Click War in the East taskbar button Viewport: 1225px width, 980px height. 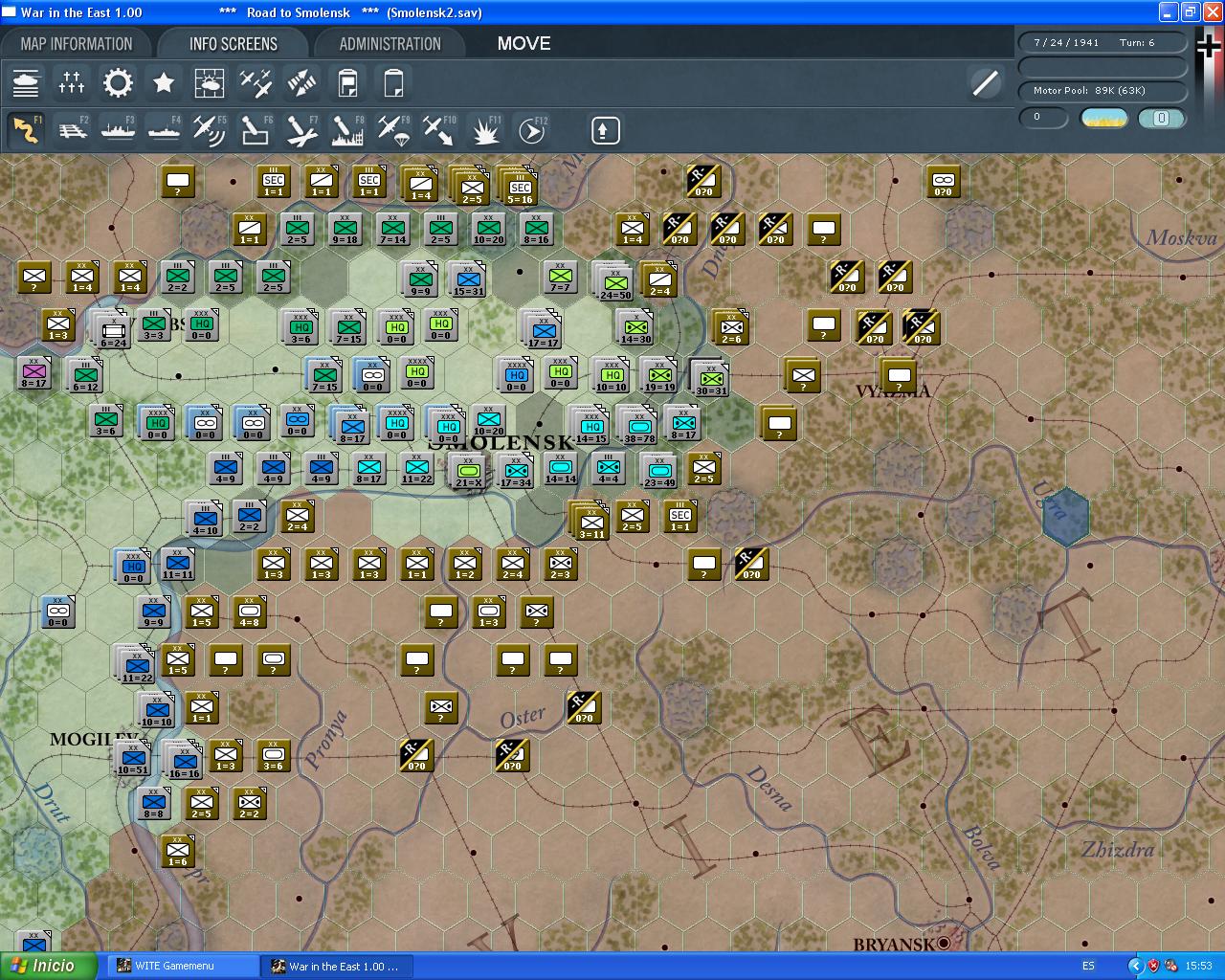pos(338,966)
